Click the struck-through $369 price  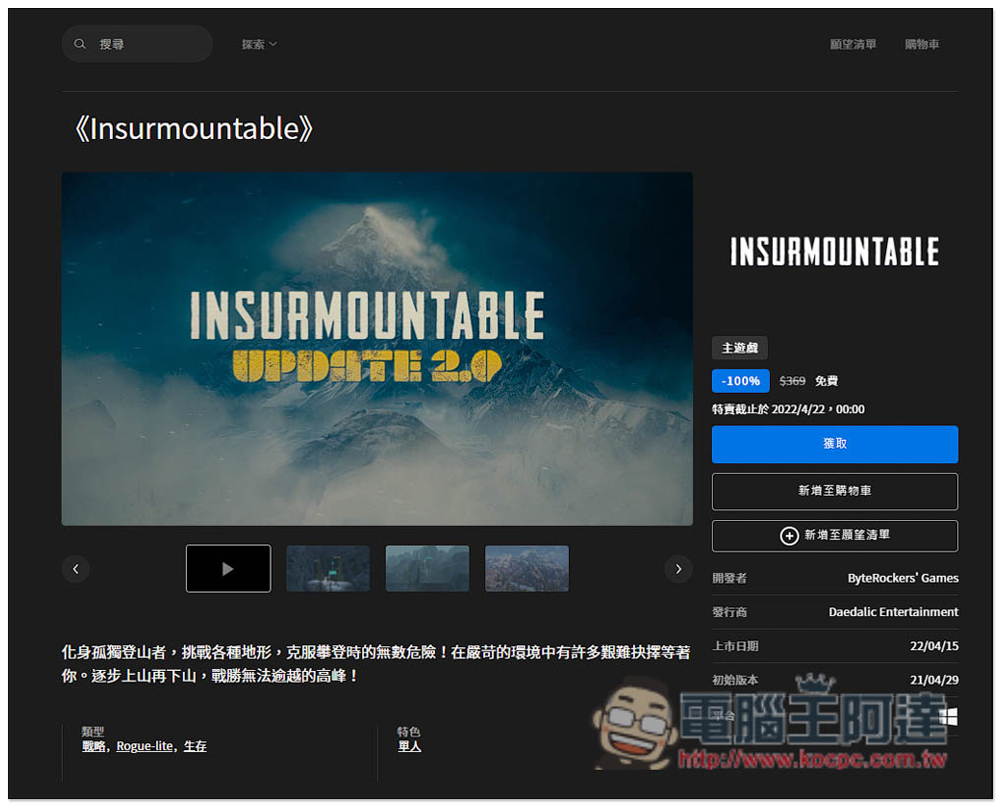(x=792, y=381)
